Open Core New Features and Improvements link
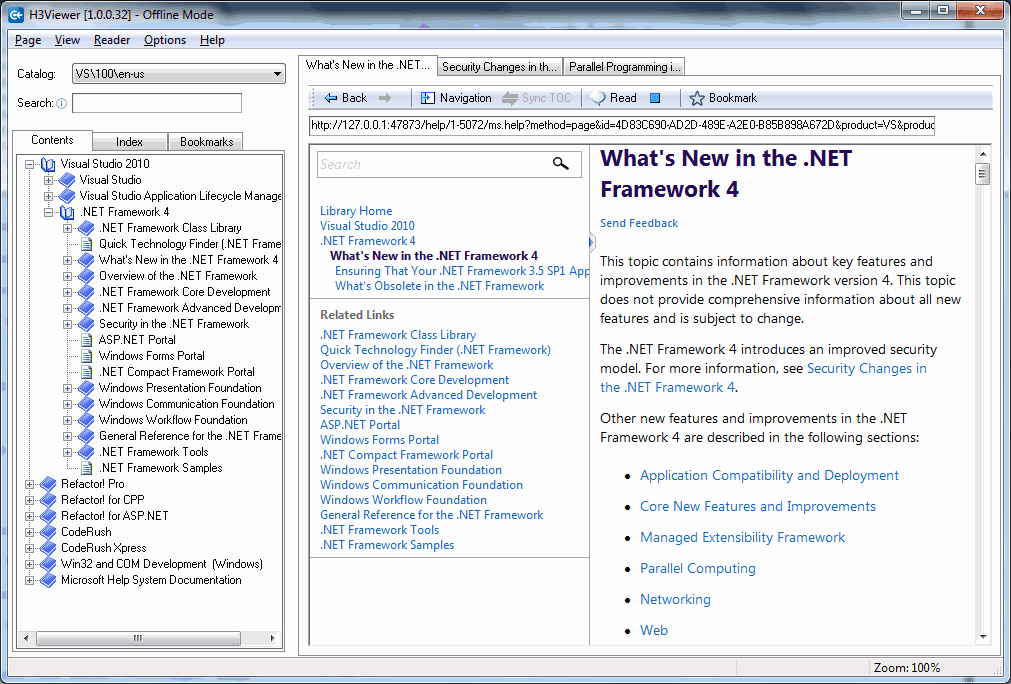 click(758, 506)
